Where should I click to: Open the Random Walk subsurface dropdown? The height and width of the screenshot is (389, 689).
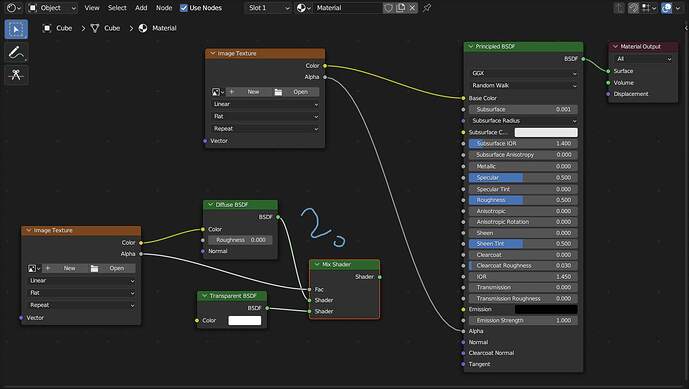click(523, 85)
